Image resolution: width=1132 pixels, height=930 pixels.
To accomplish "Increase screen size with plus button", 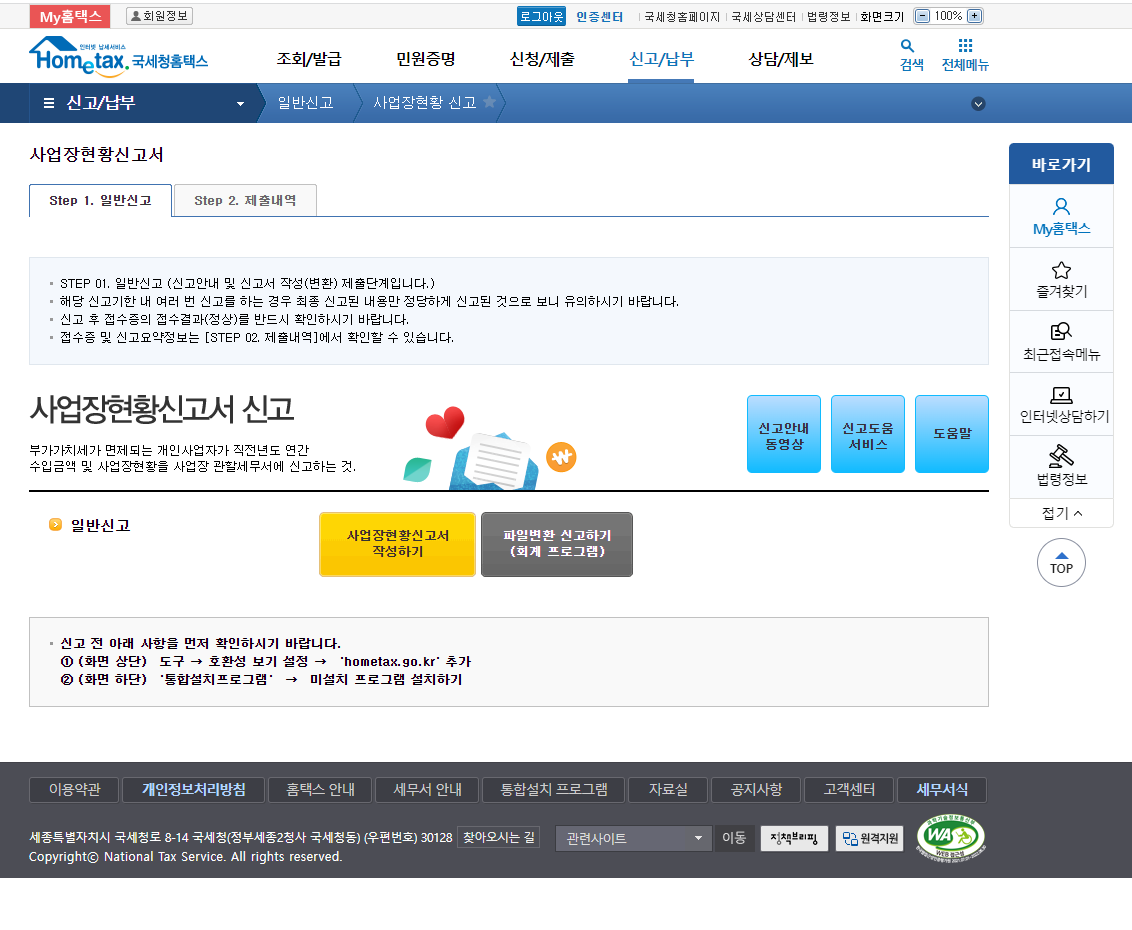I will (974, 16).
